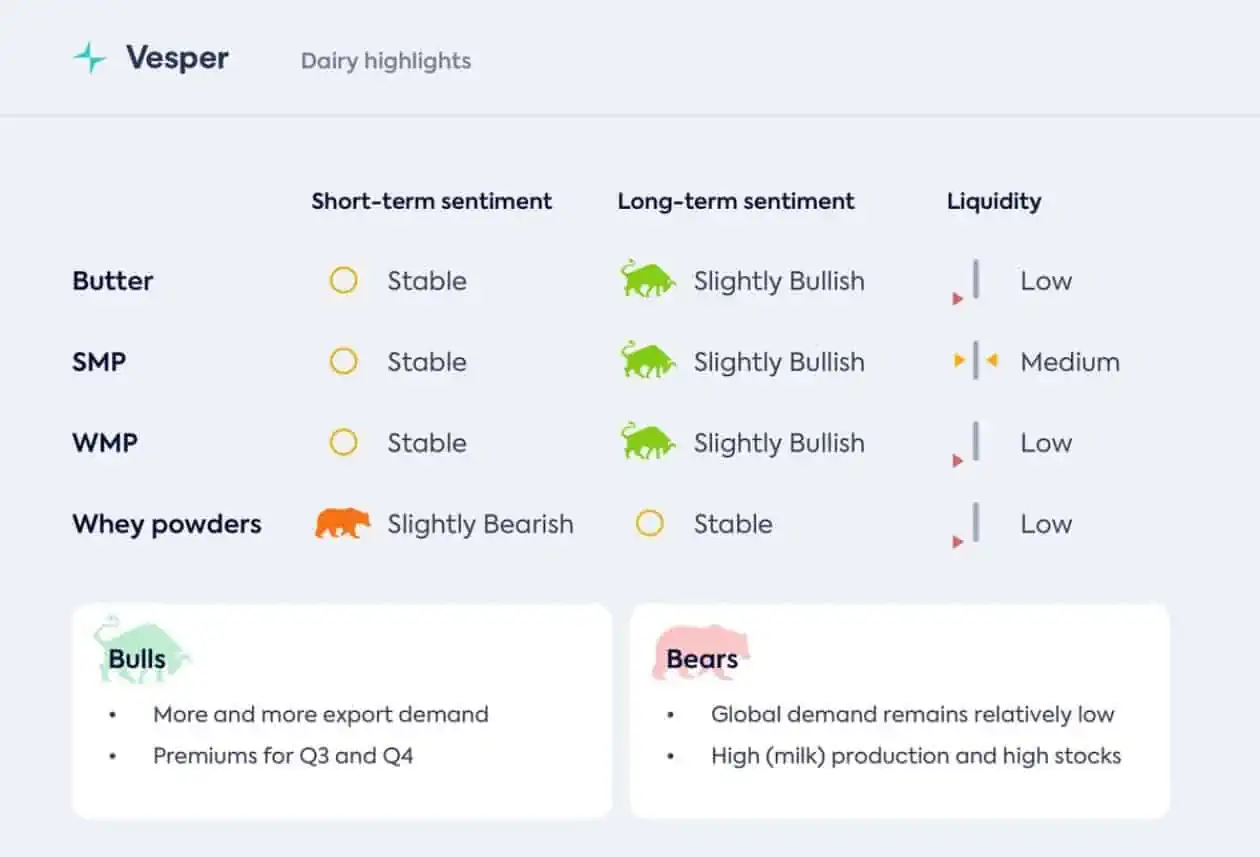Click the Butter low liquidity indicator

(967, 283)
